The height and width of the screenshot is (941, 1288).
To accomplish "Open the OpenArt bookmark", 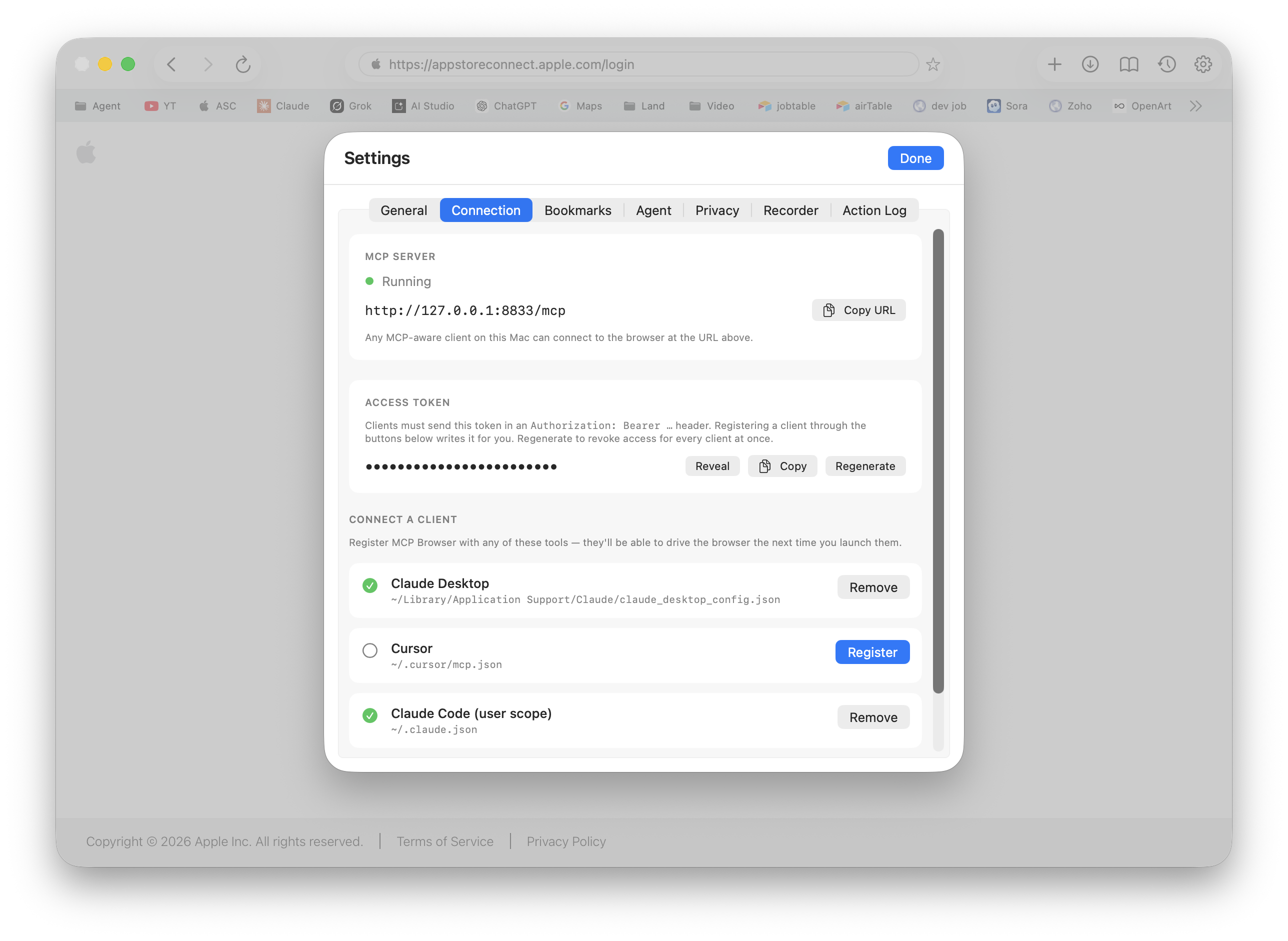I will tap(1142, 106).
